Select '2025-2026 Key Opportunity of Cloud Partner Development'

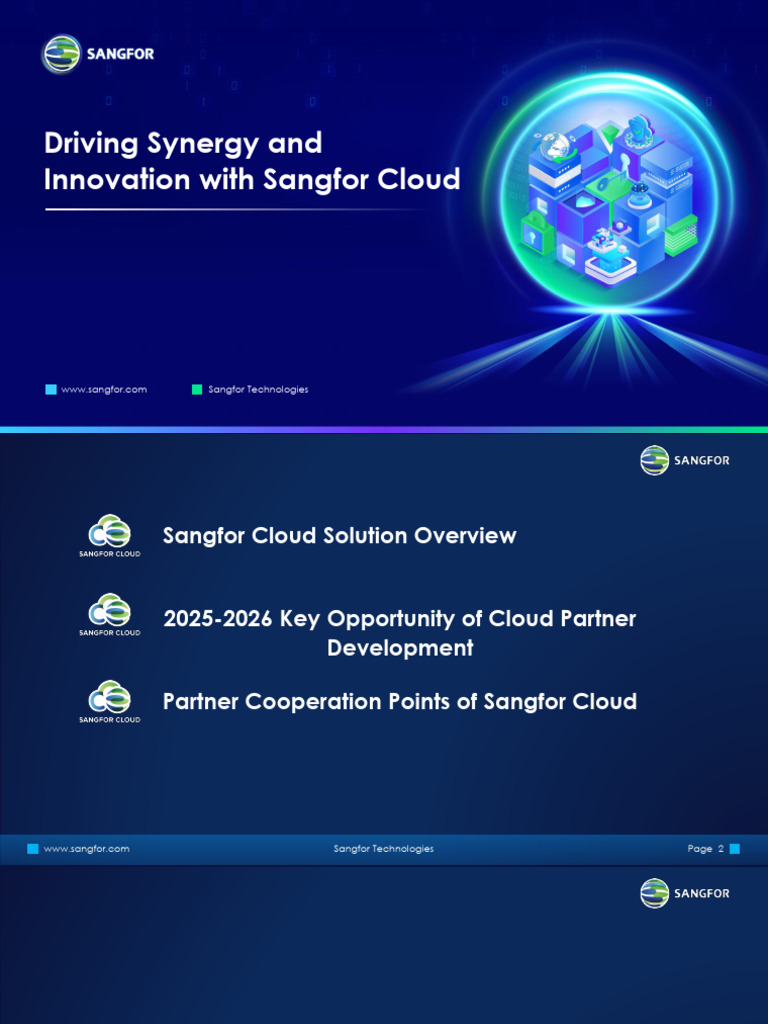tap(400, 633)
